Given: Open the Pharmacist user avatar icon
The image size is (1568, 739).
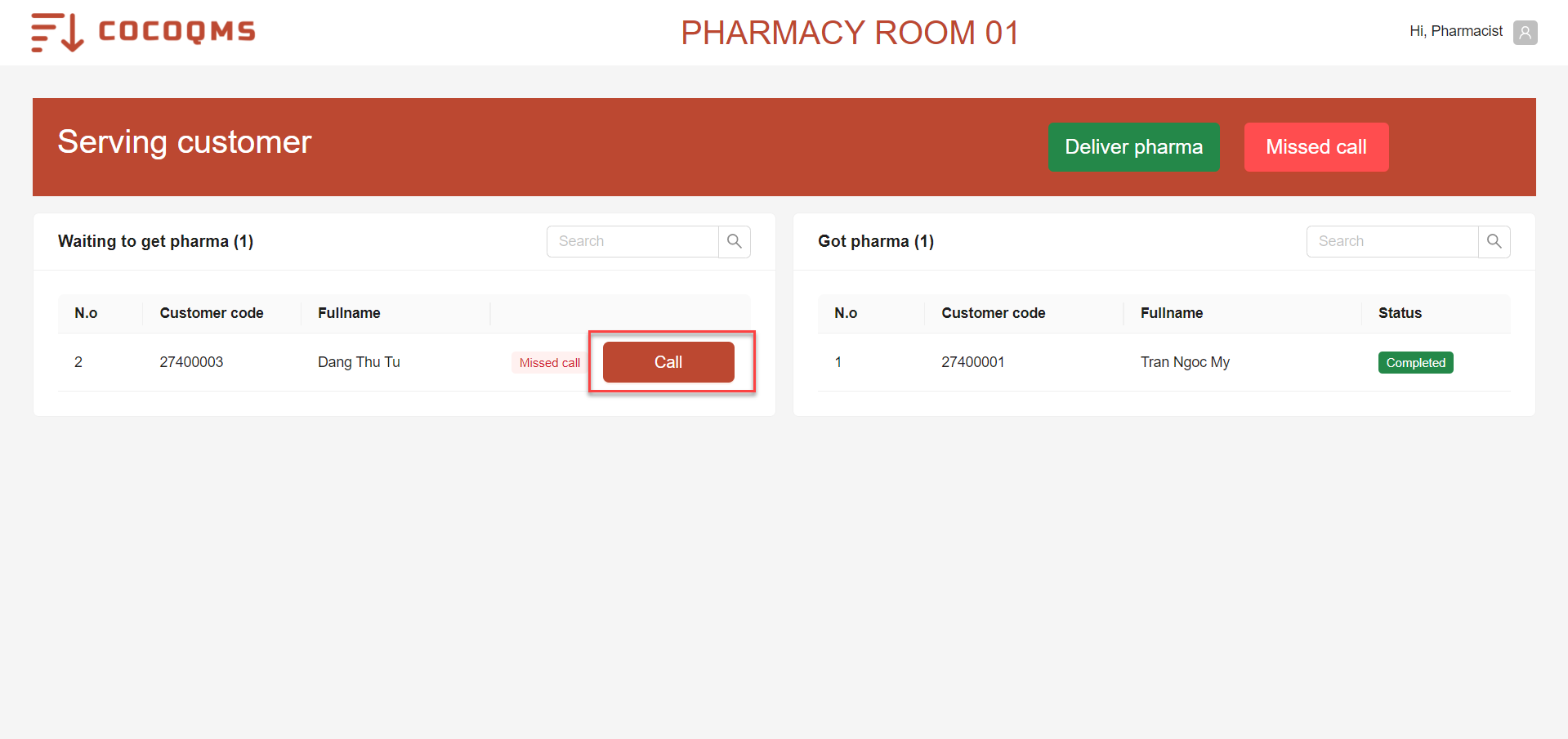Looking at the screenshot, I should [1525, 33].
